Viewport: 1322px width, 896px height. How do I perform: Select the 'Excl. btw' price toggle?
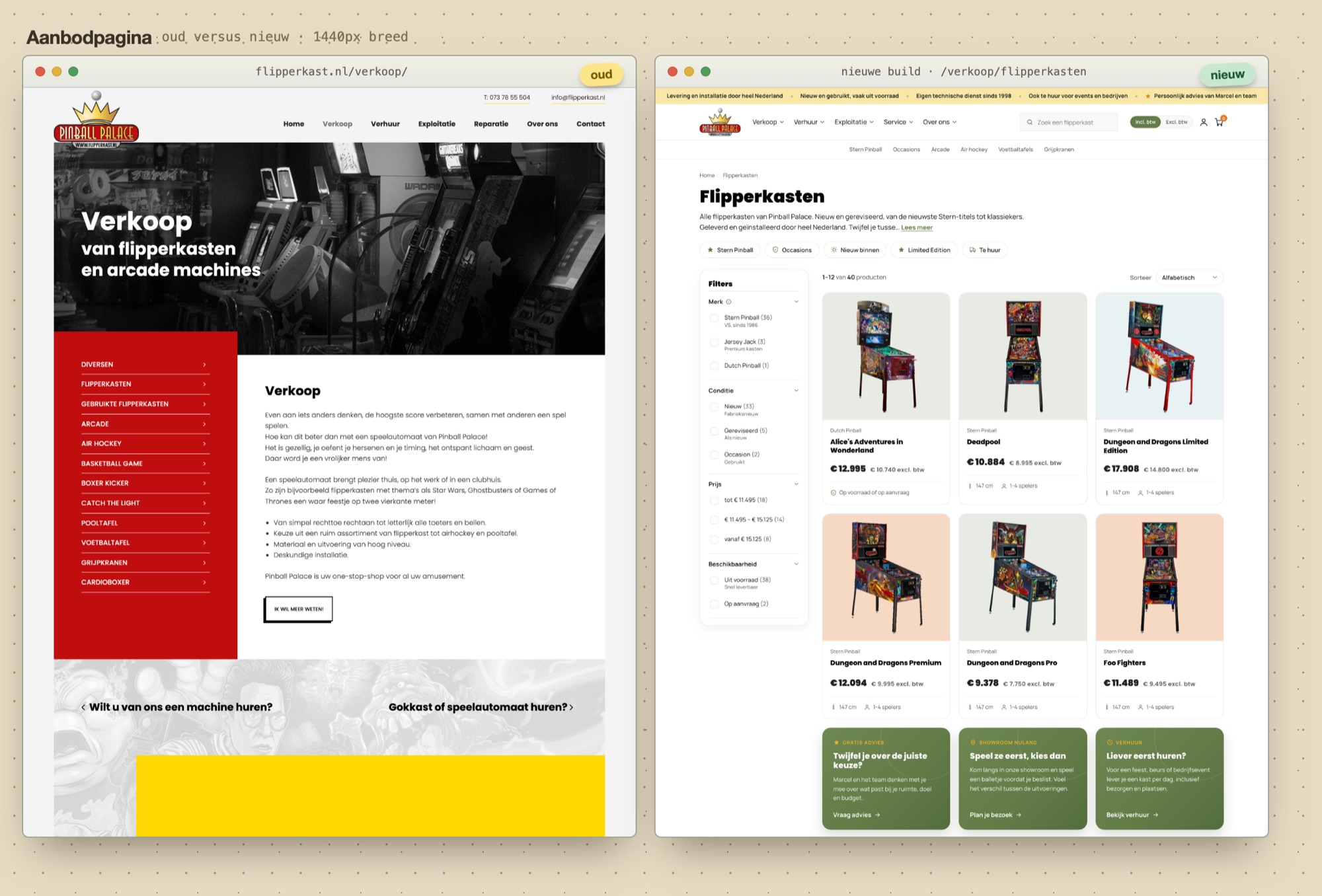1177,122
